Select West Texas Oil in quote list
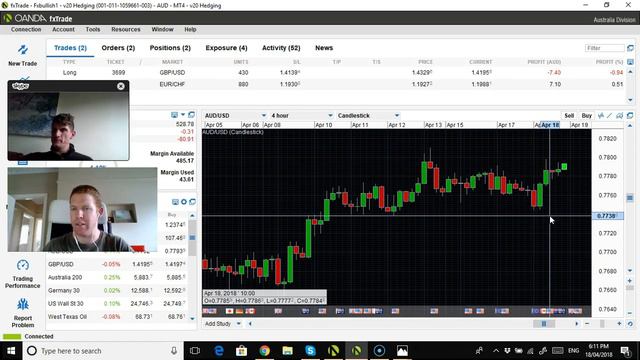Image resolution: width=640 pixels, height=360 pixels. [117, 316]
